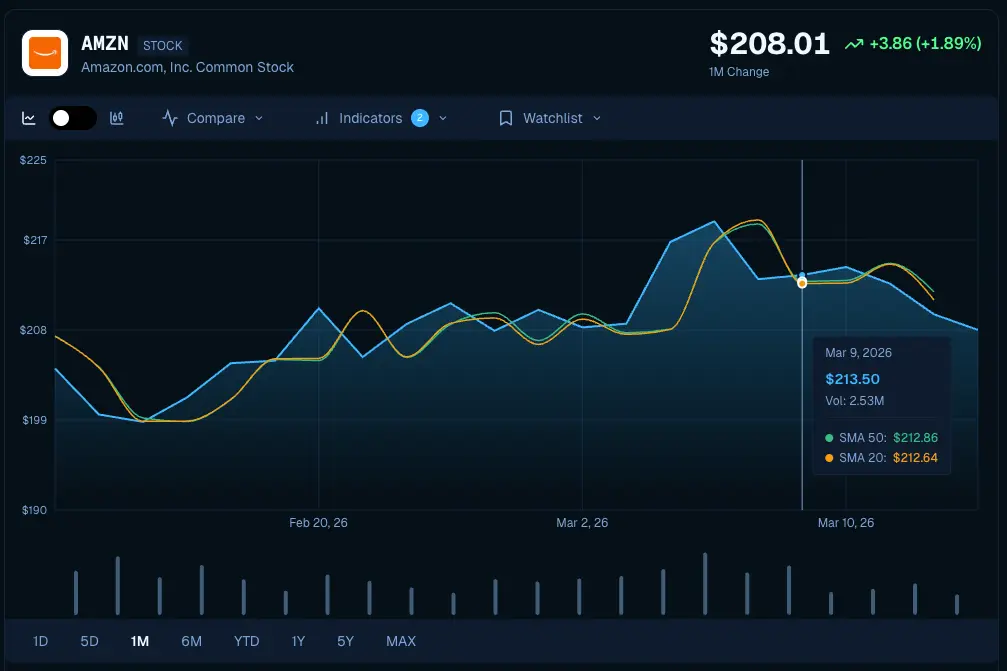Click the AMZN ticker symbol
Screen dimensions: 1007x671
point(105,44)
